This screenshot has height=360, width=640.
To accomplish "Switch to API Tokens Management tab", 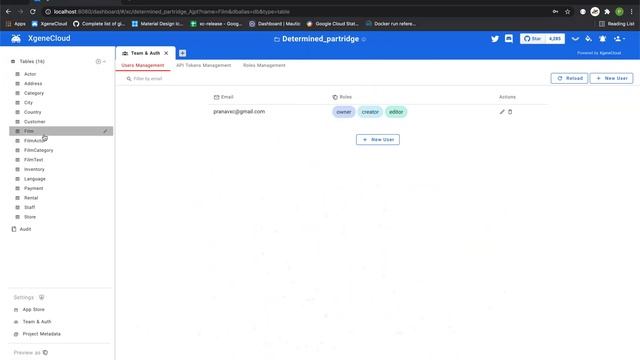I will pyautogui.click(x=203, y=65).
